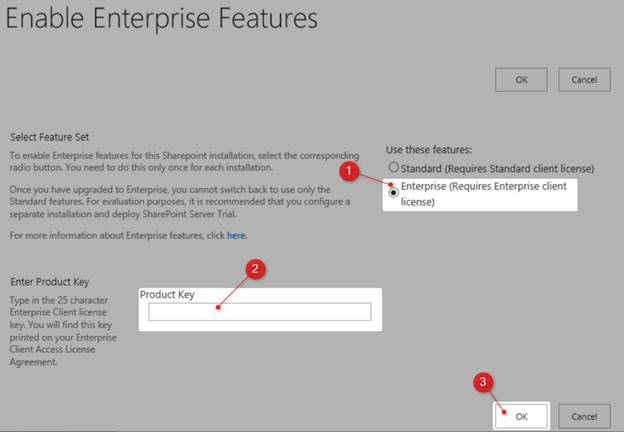
Task: Click the "Enable Enterprise Features" page title
Action: (x=163, y=19)
